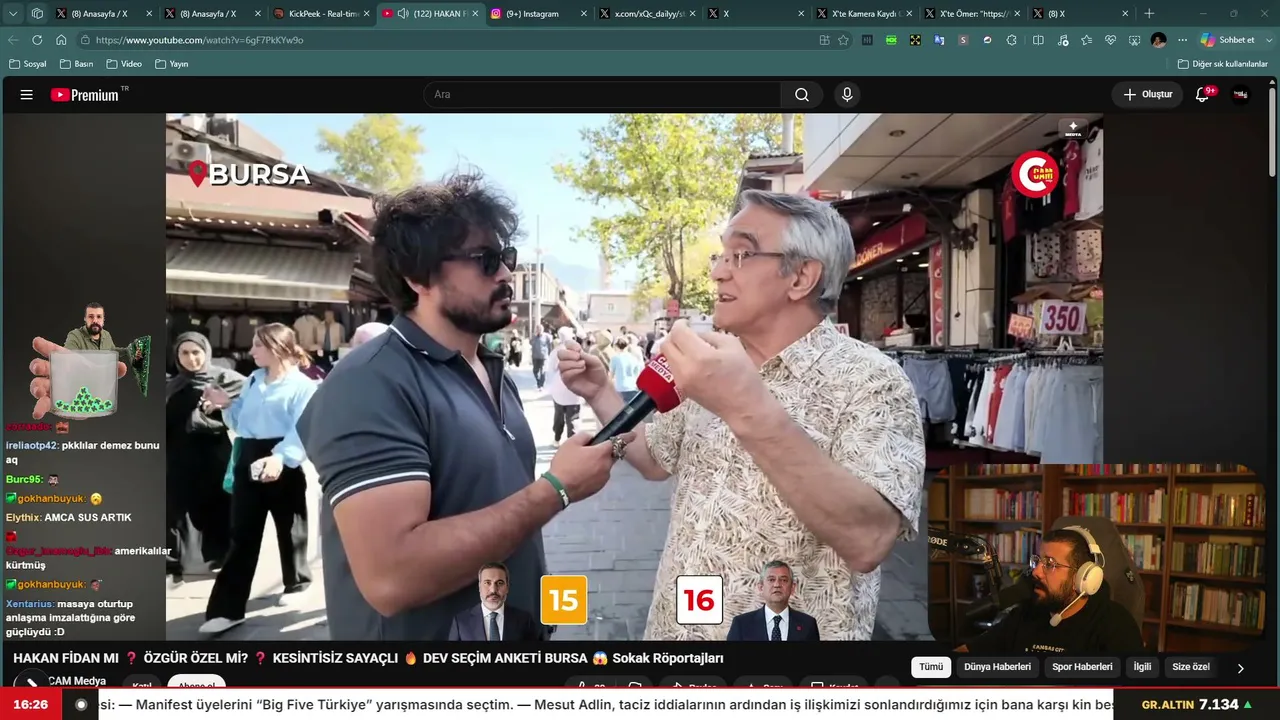
Task: Switch to the X'te Ömer tab
Action: 973,14
